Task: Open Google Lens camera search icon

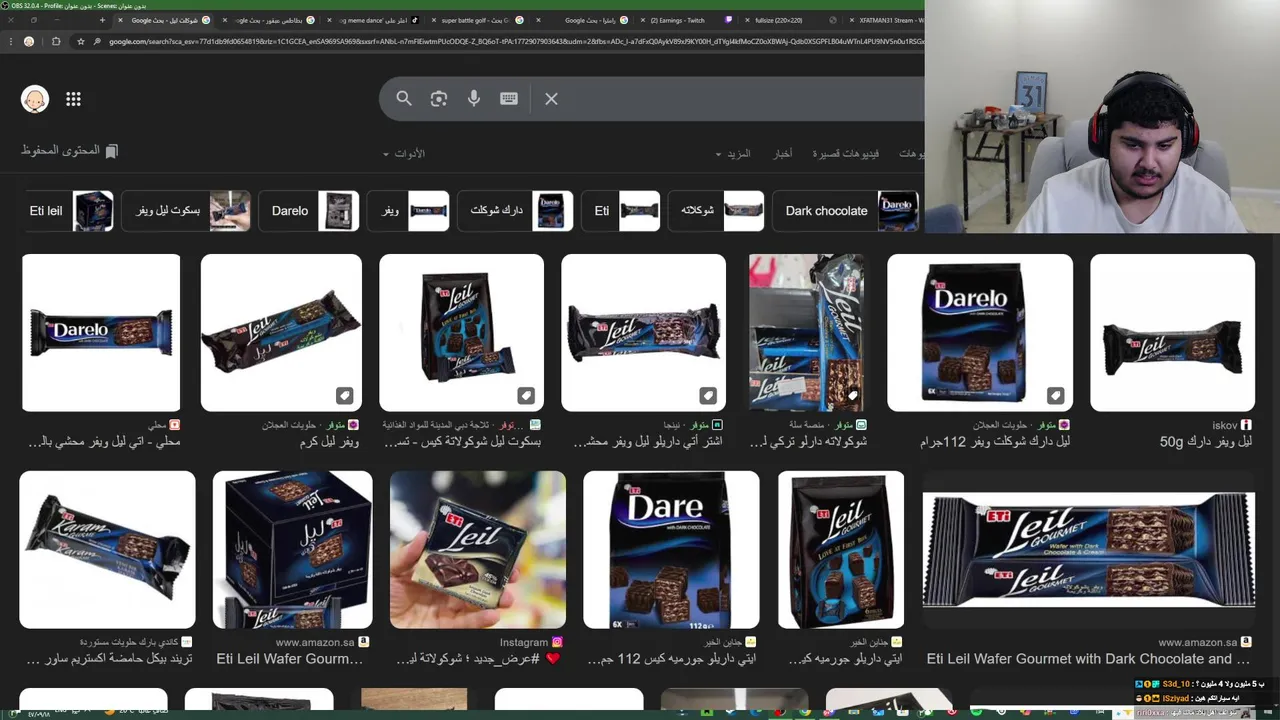Action: coord(439,99)
